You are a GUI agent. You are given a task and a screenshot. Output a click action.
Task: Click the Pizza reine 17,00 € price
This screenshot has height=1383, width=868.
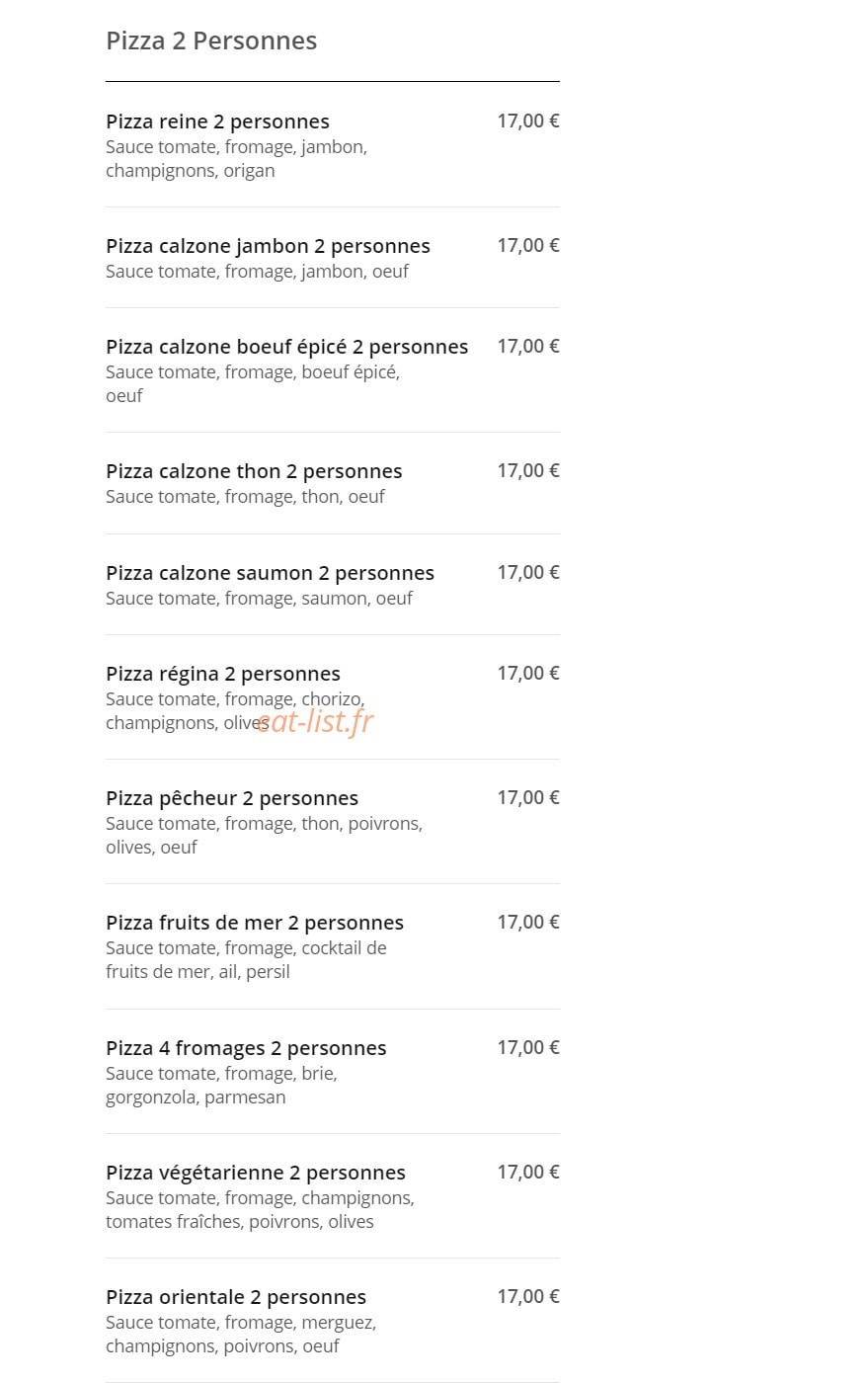pyautogui.click(x=528, y=121)
